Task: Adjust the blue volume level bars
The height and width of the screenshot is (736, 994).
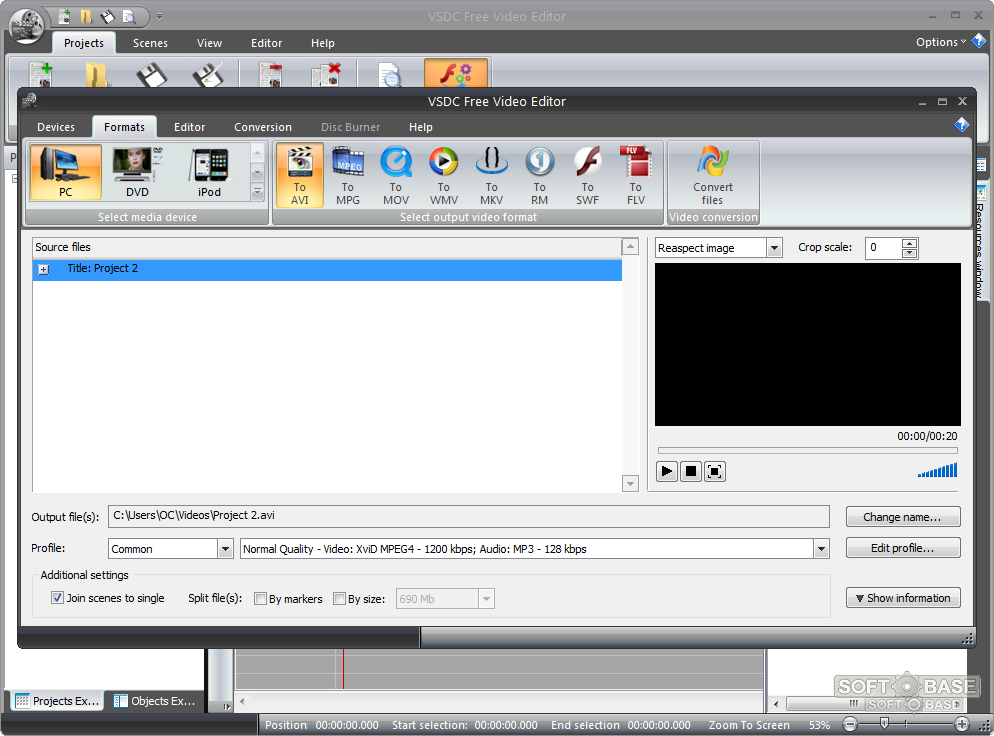Action: click(938, 470)
